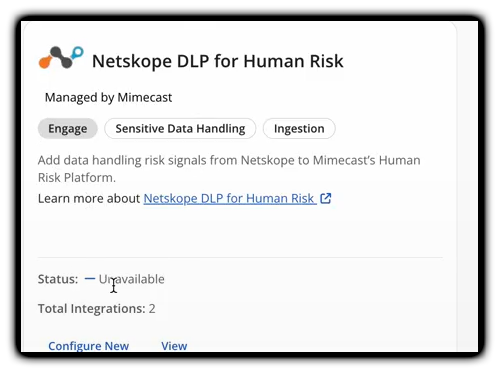The height and width of the screenshot is (376, 503).
Task: Click the Risk Platform text line
Action: (77, 178)
